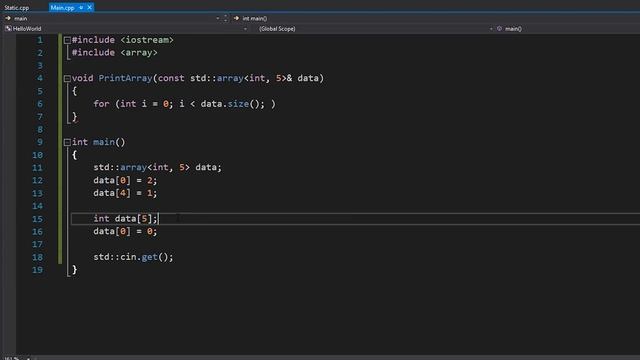This screenshot has width=640, height=360.
Task: Click the closing brace on line 19
Action: tap(74, 270)
